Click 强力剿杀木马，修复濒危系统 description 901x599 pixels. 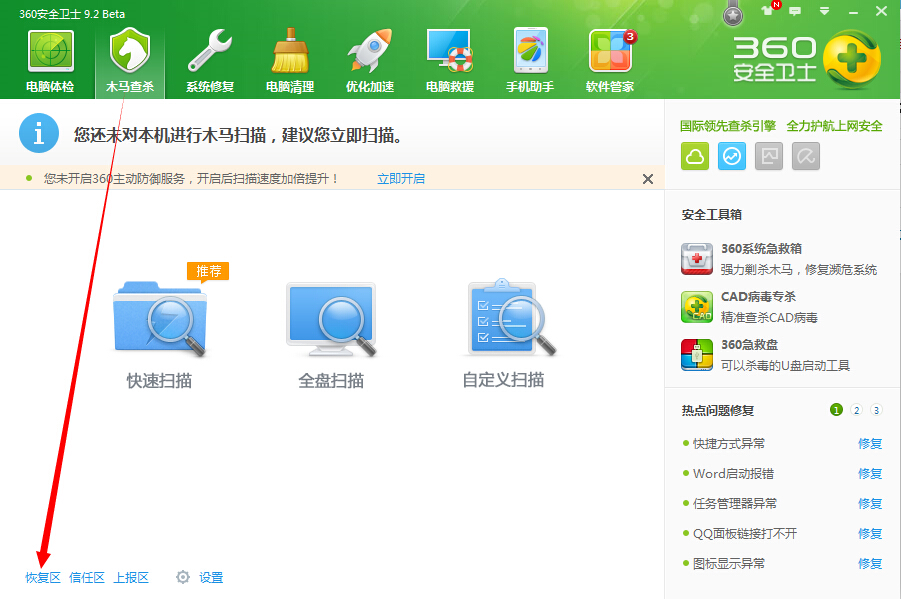tap(799, 270)
